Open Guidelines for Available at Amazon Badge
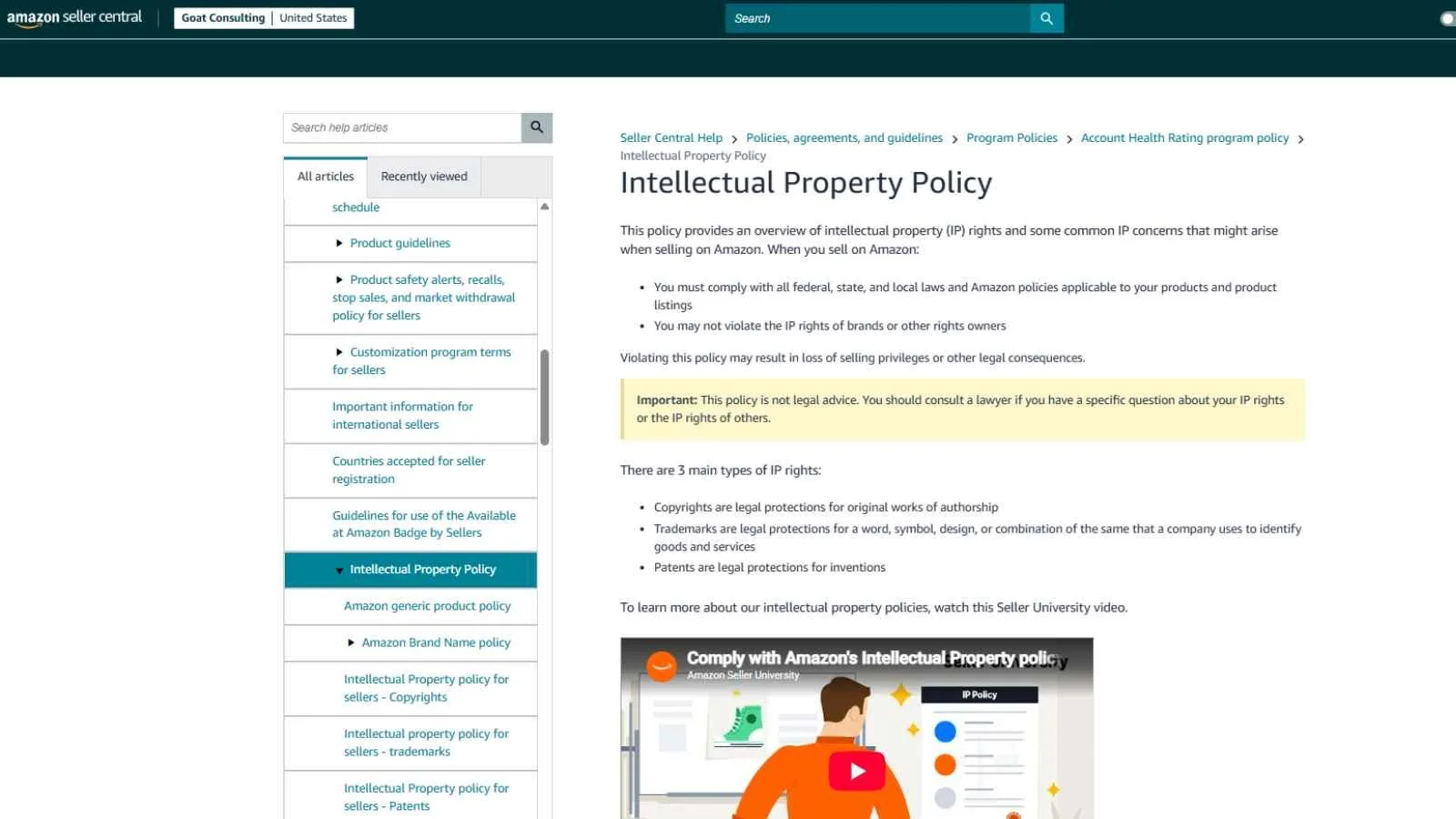Image resolution: width=1456 pixels, height=819 pixels. pyautogui.click(x=423, y=524)
